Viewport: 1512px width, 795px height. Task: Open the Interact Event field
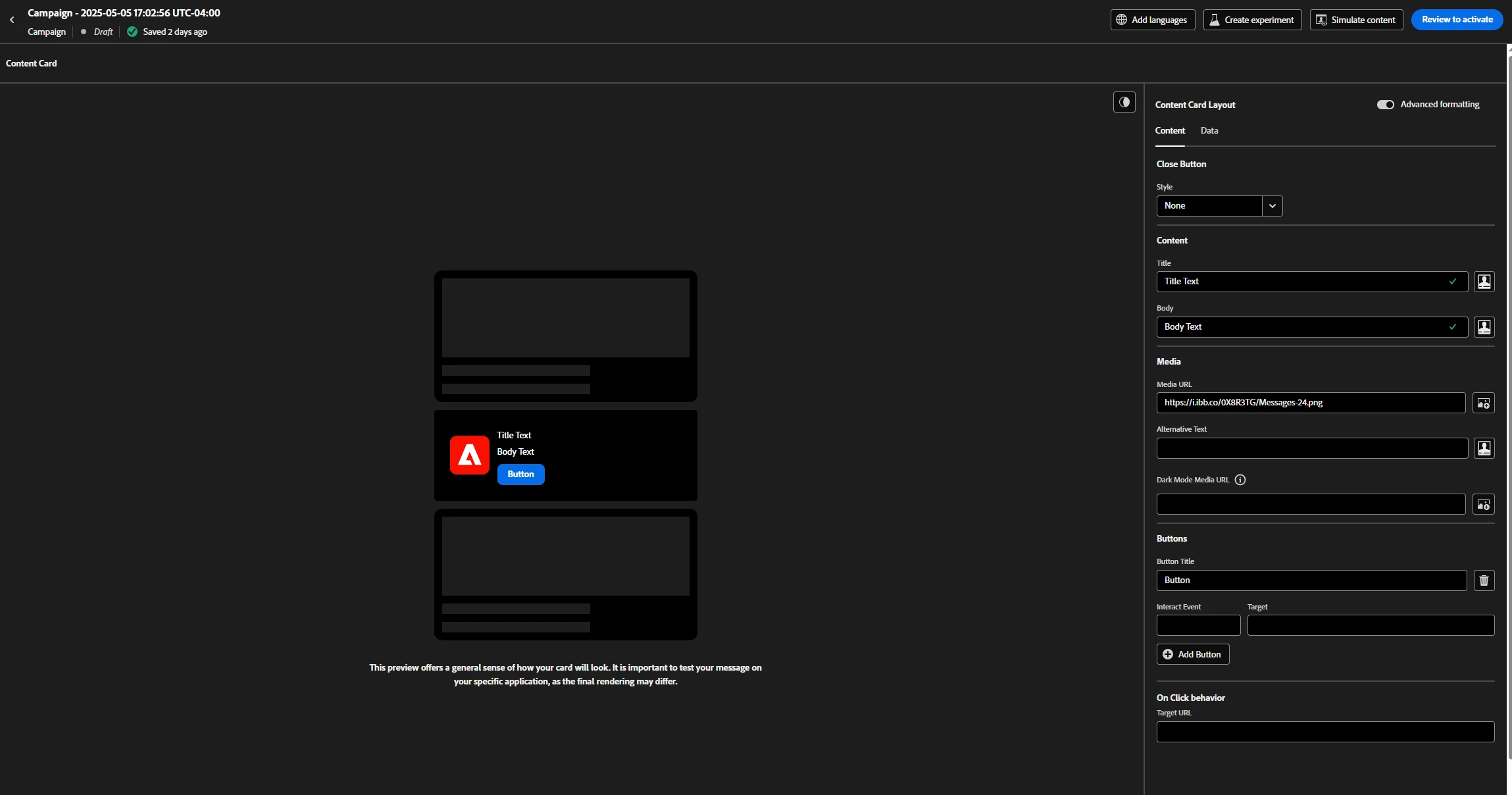[x=1198, y=625]
